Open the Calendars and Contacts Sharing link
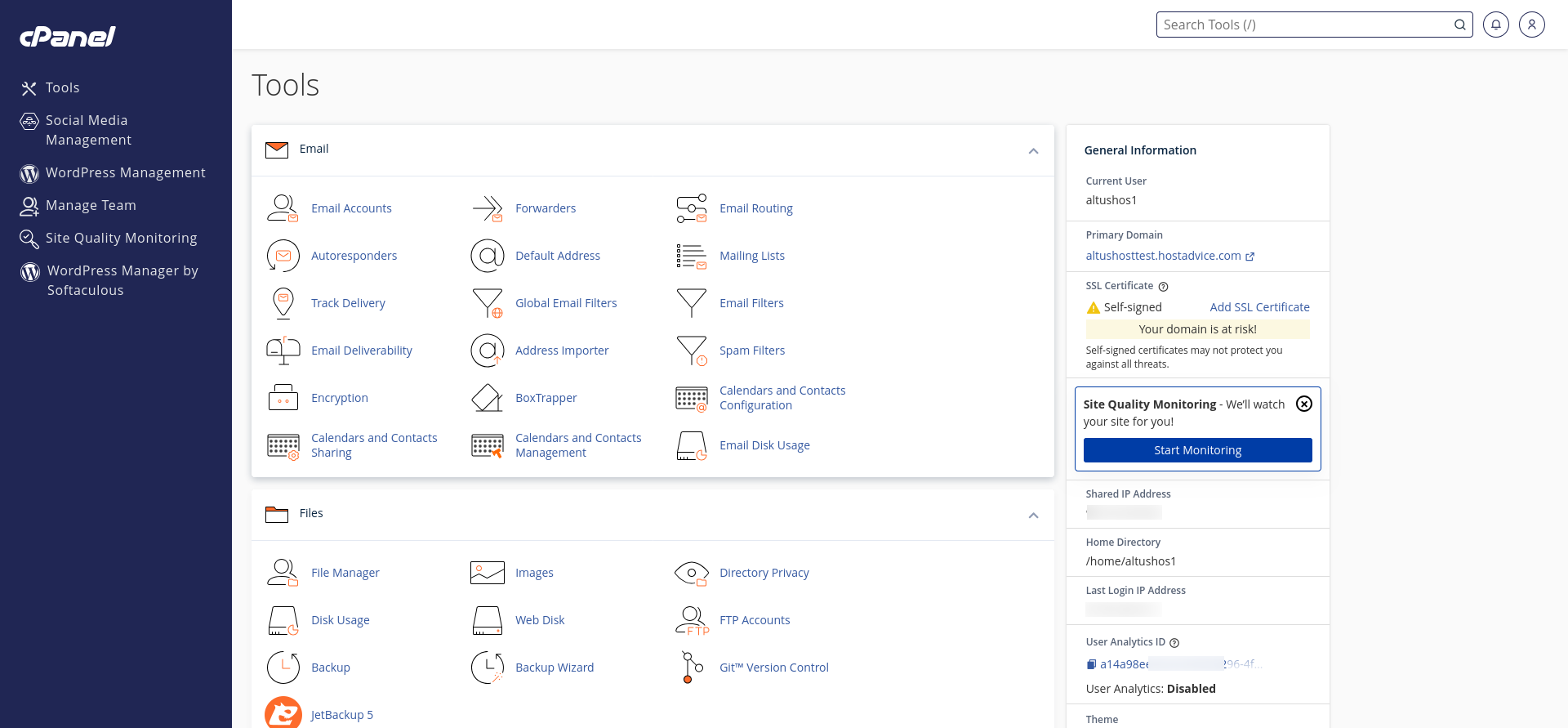Image resolution: width=1568 pixels, height=728 pixels. (x=374, y=445)
